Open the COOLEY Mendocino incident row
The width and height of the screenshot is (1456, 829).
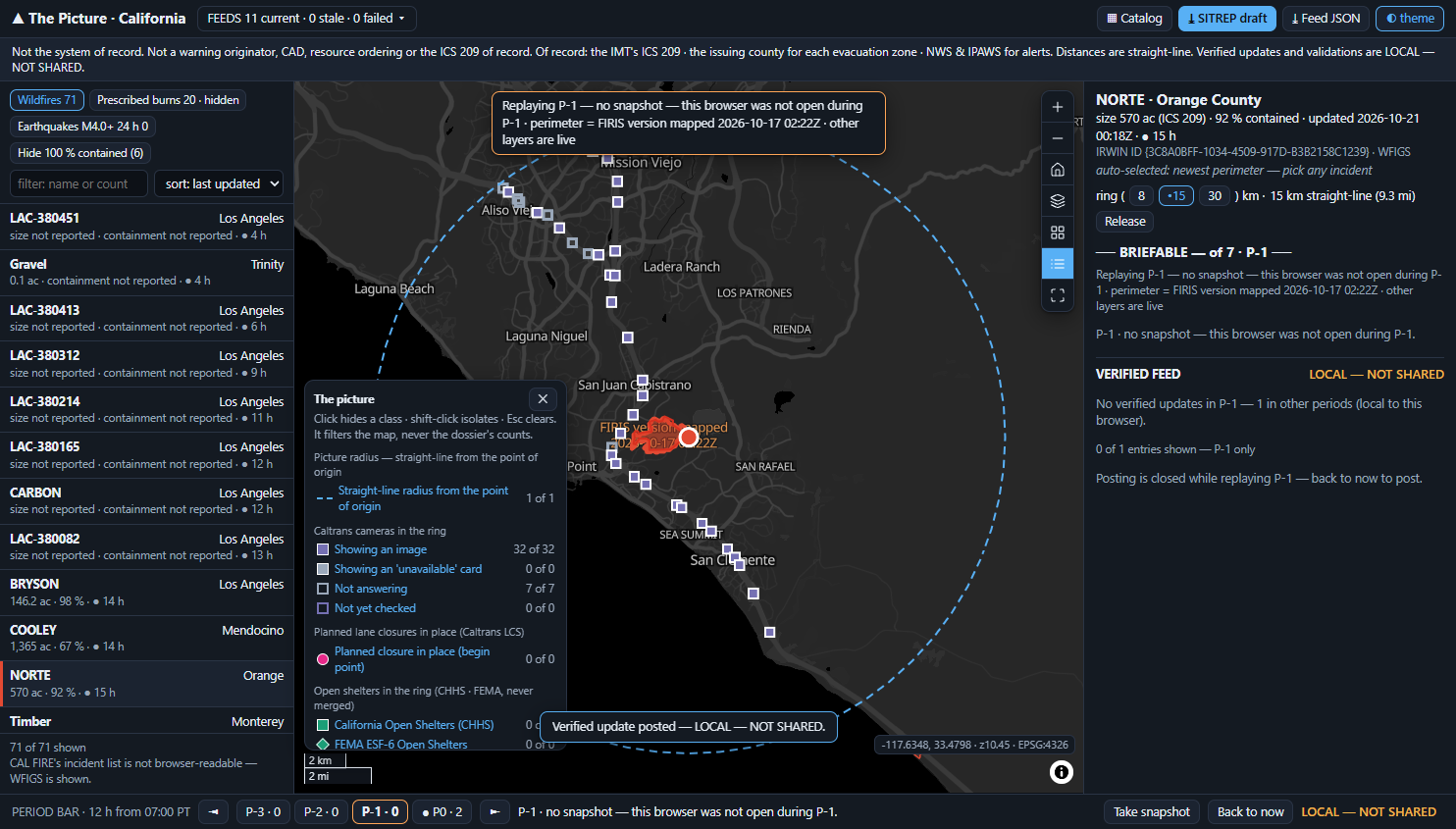coord(147,638)
